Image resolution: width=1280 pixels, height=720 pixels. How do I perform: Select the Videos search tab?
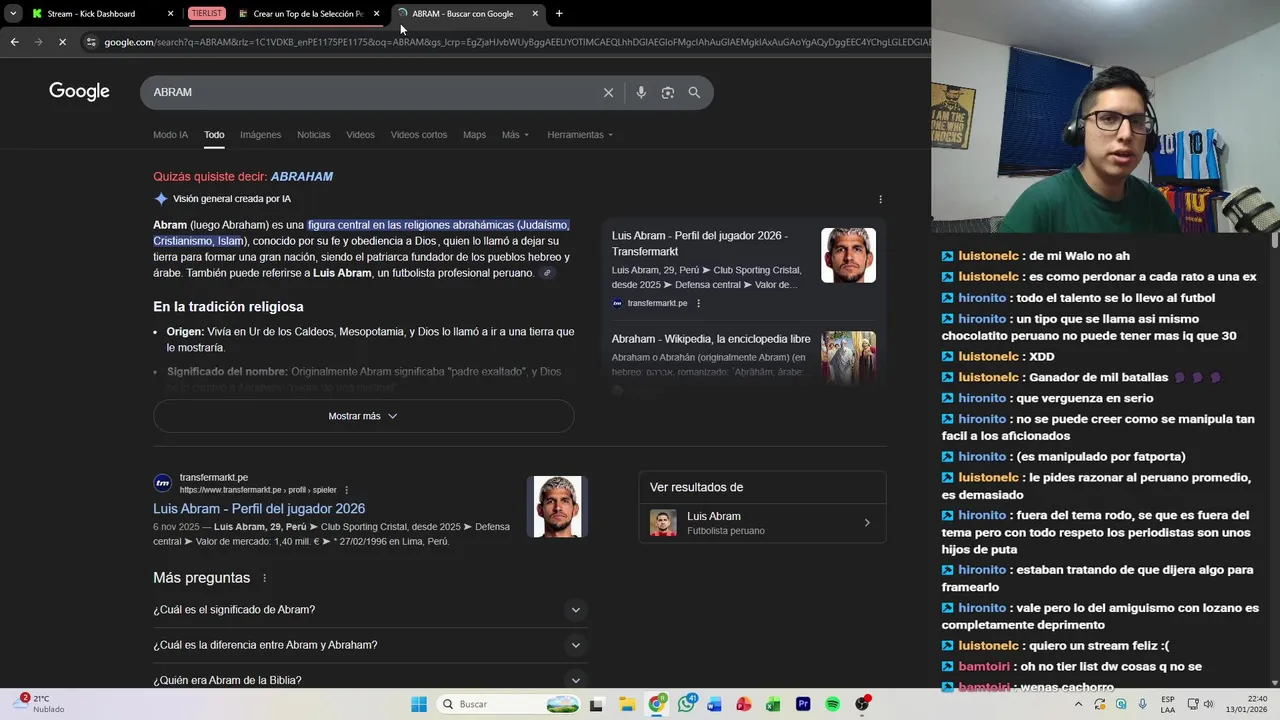pyautogui.click(x=360, y=135)
